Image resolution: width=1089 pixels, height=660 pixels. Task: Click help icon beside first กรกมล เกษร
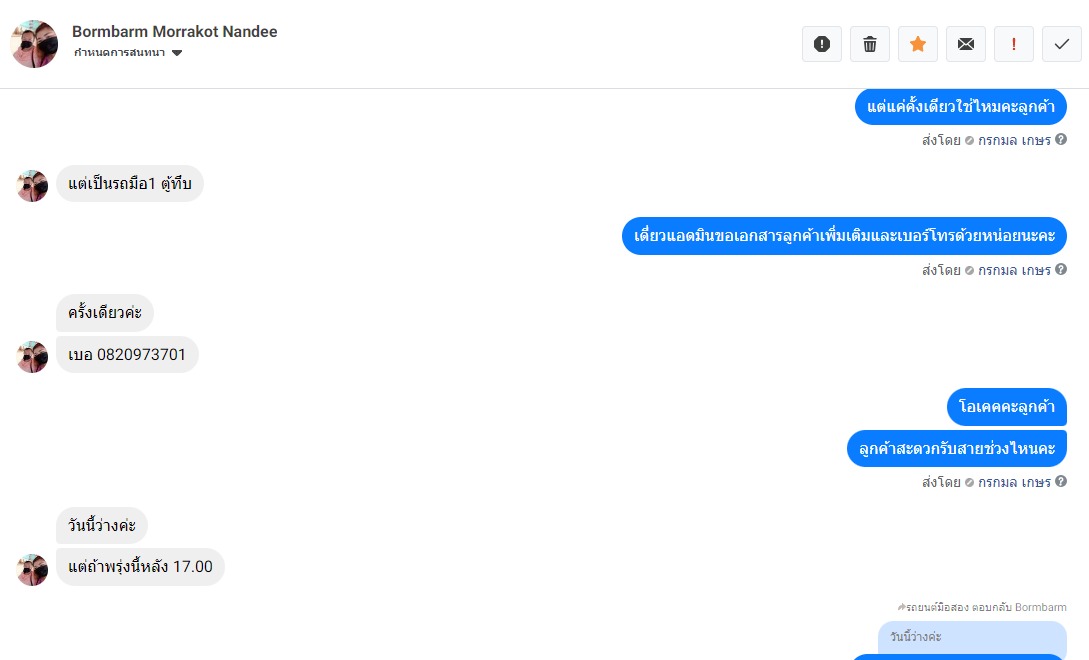[1061, 139]
